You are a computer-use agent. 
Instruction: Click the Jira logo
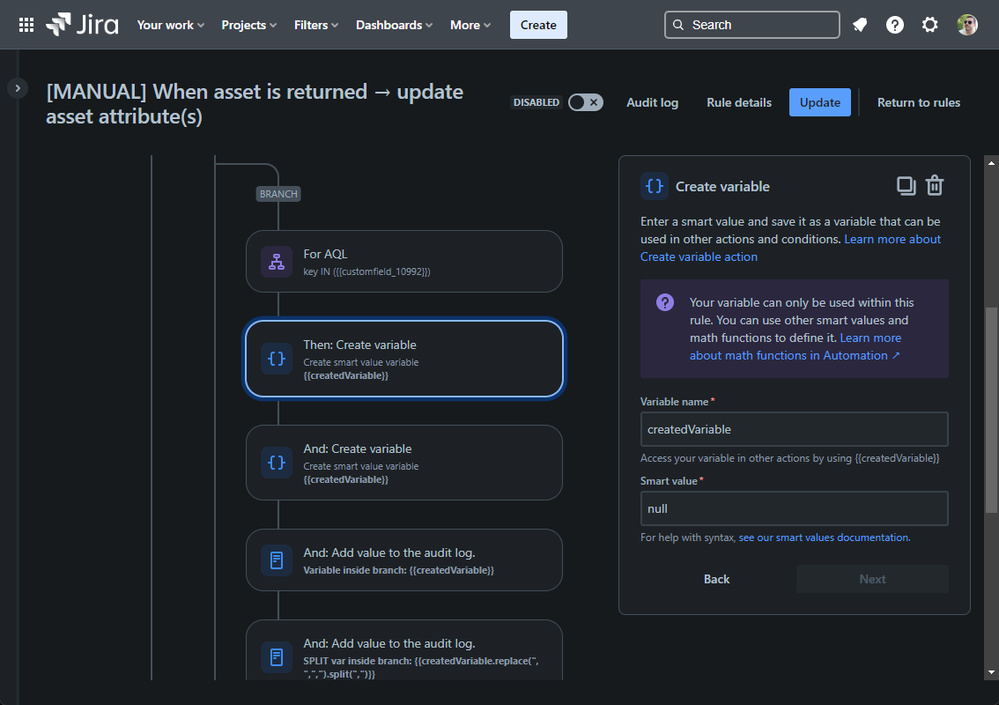pyautogui.click(x=82, y=25)
